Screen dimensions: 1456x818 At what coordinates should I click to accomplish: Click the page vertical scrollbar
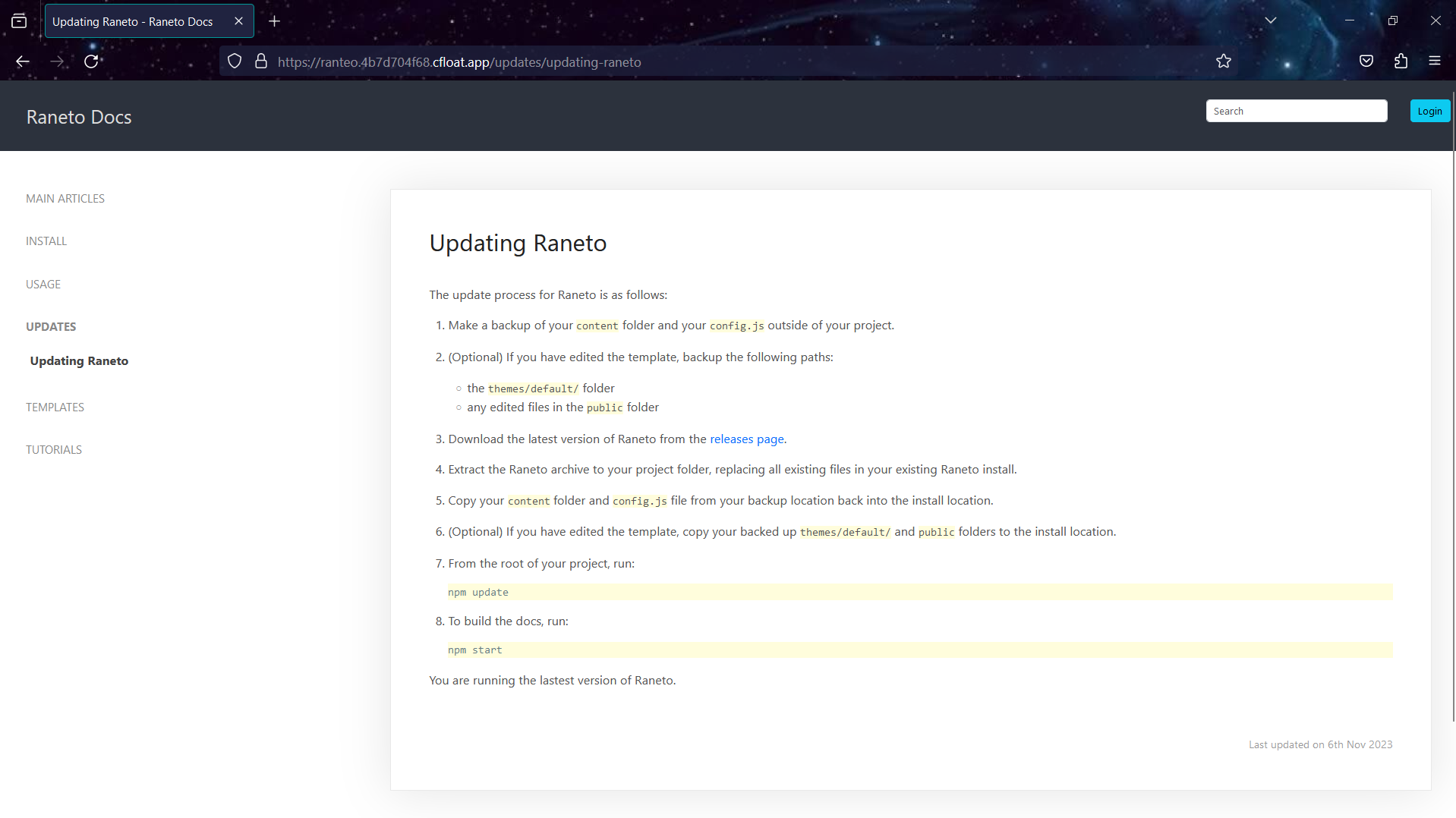(1453, 406)
